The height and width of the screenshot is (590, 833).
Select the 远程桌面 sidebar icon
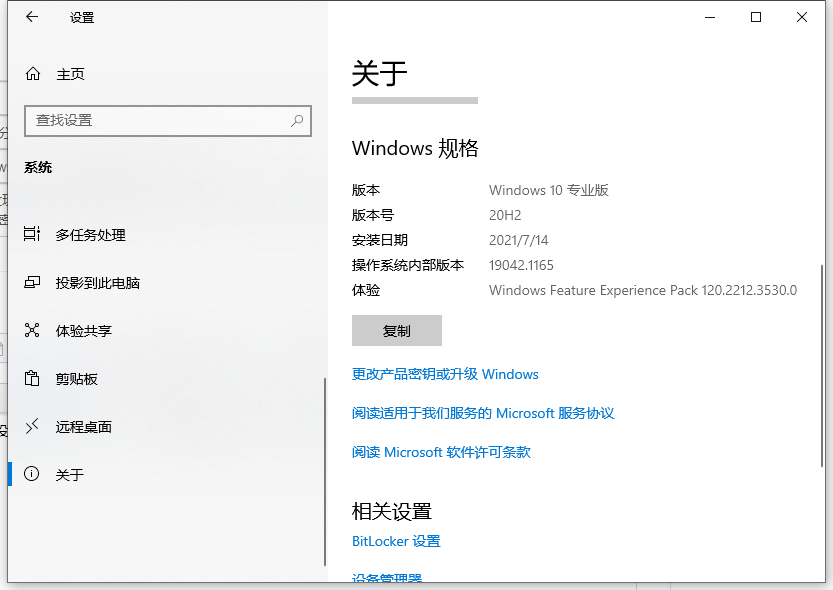(x=34, y=427)
